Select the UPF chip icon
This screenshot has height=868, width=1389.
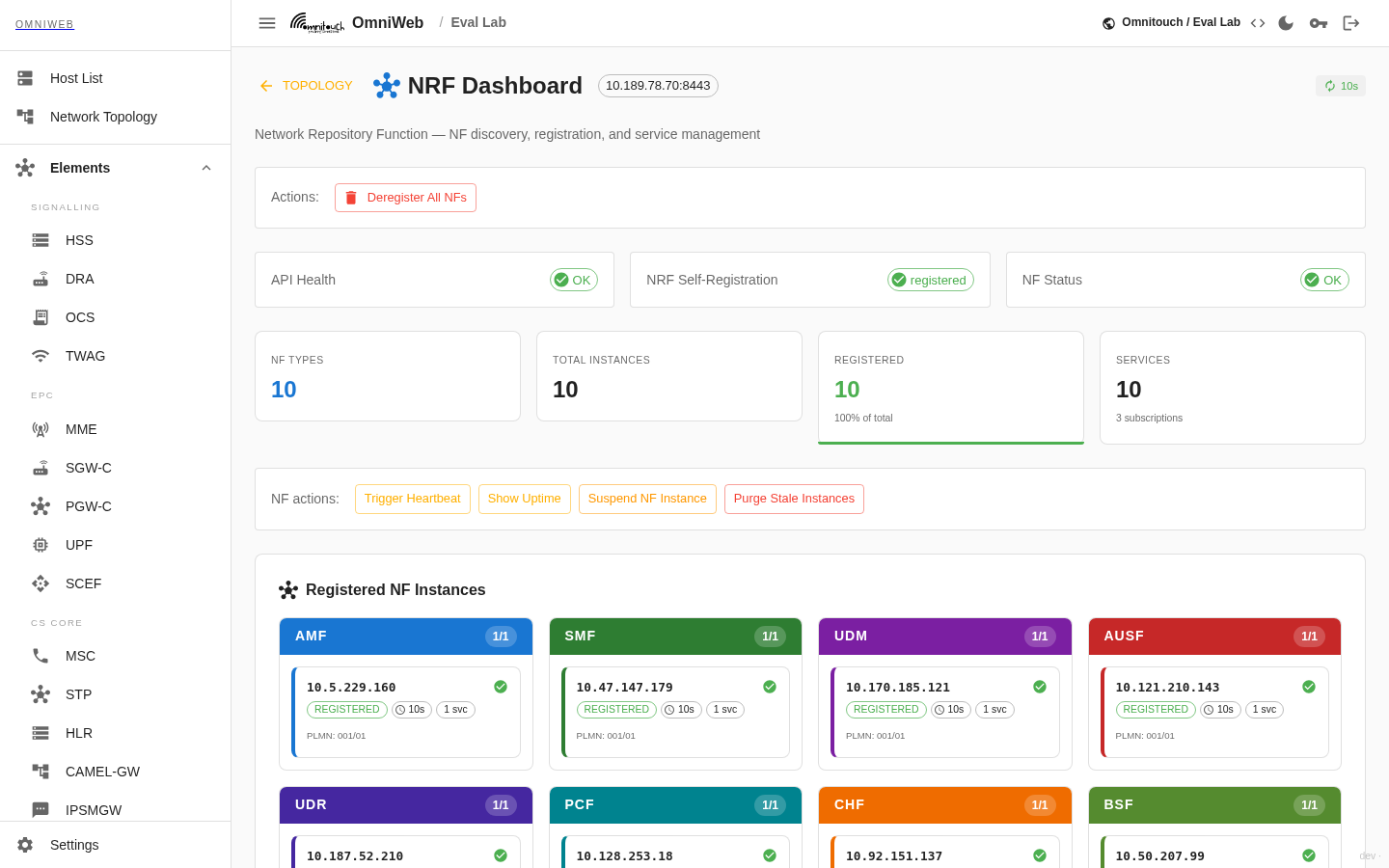41,545
